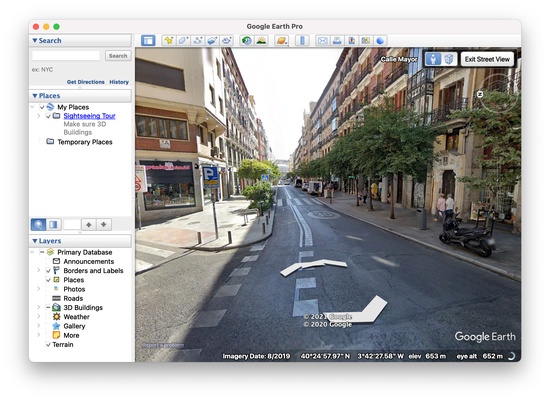Click the panel split view icon in Places
Screen dimensions: 550x400
coord(53,224)
